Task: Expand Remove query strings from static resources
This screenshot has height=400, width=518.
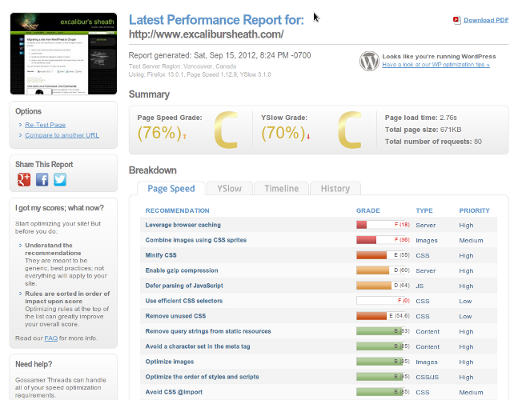Action: pyautogui.click(x=318, y=331)
